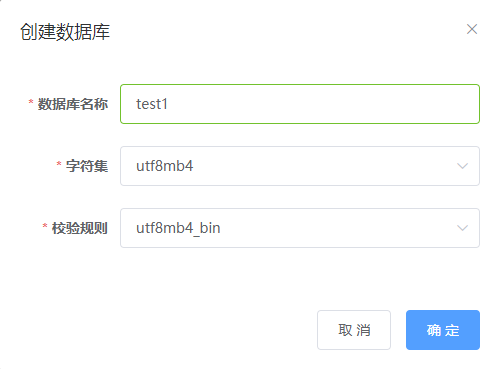Open the 校验规则 dropdown showing utf8mb4_bin
The width and height of the screenshot is (498, 369).
[x=300, y=228]
